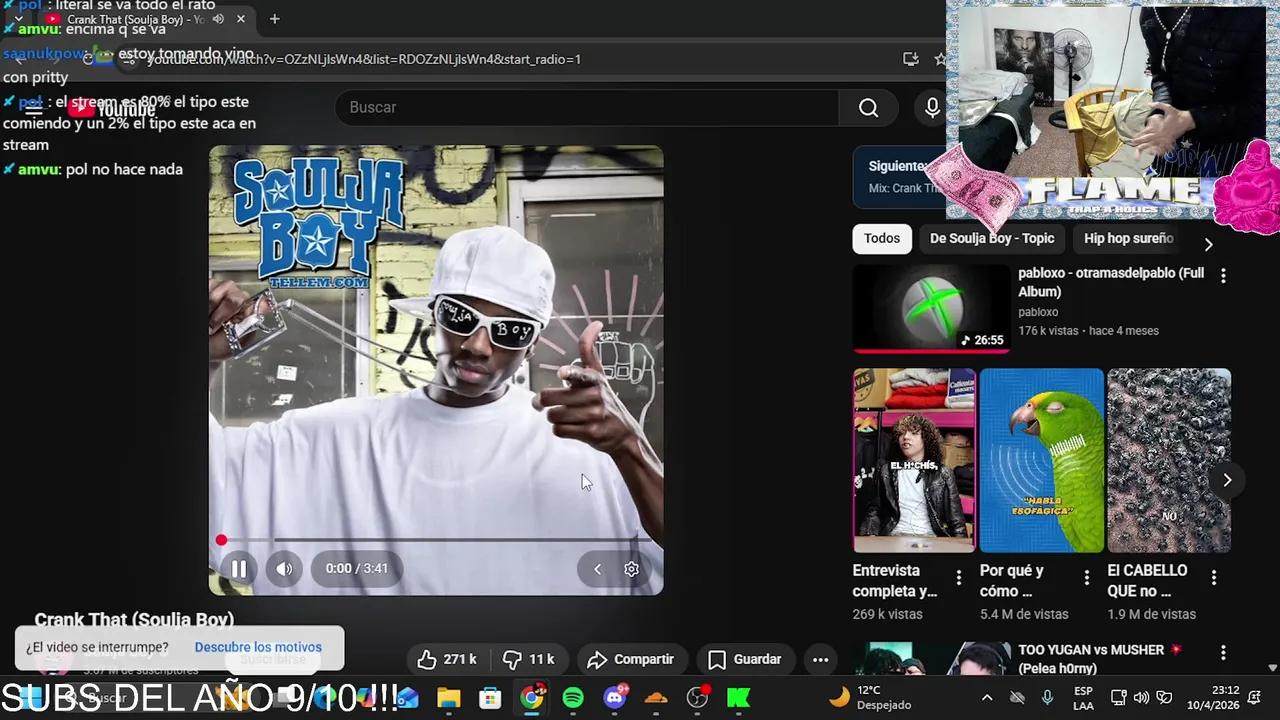This screenshot has height=720, width=1280.
Task: Save the video with Guardar
Action: tap(745, 659)
